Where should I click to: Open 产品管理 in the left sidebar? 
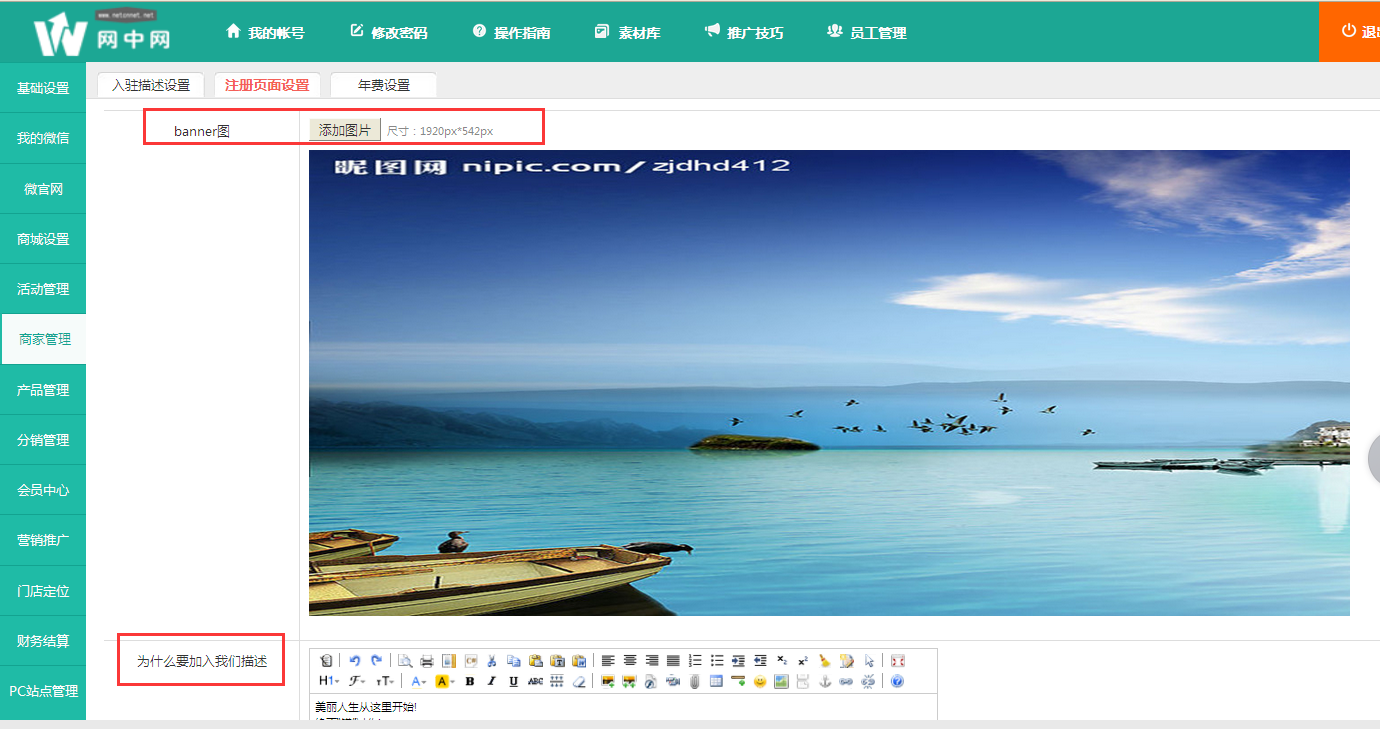tap(43, 390)
